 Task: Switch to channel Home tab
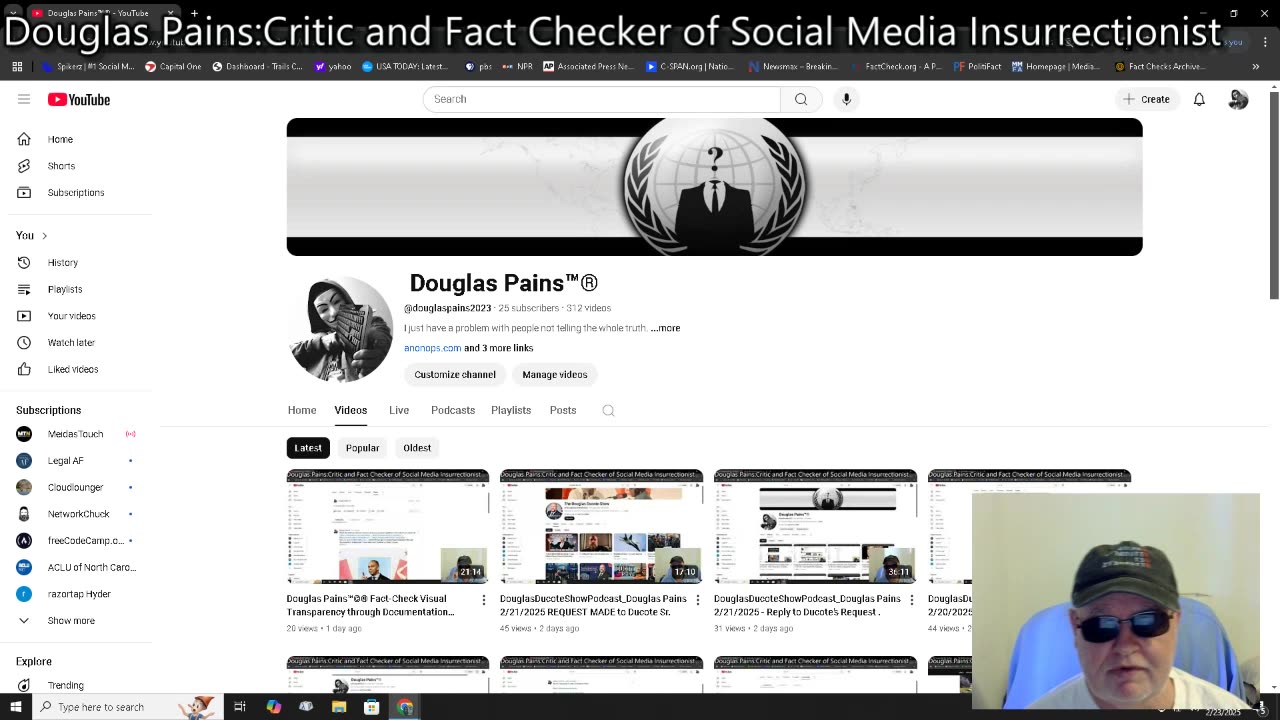pyautogui.click(x=302, y=410)
